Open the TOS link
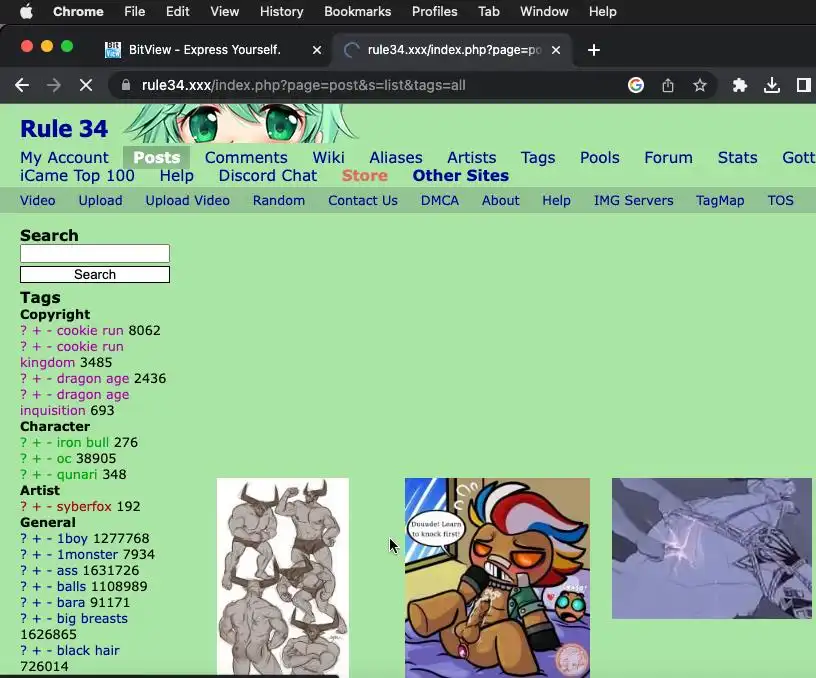 [781, 200]
